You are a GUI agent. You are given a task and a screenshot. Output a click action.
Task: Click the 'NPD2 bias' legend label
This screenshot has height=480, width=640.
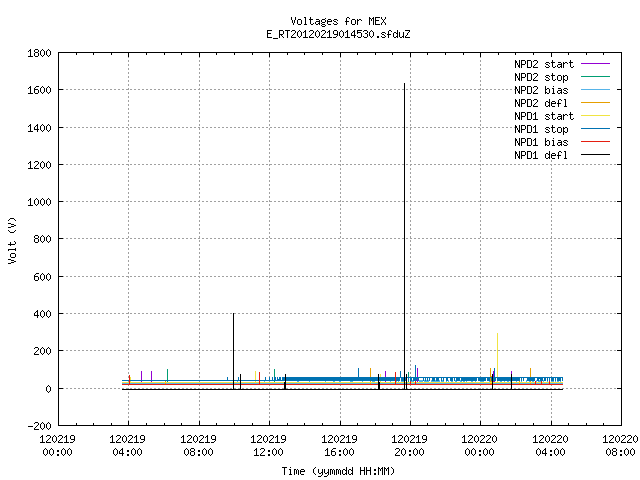click(541, 90)
